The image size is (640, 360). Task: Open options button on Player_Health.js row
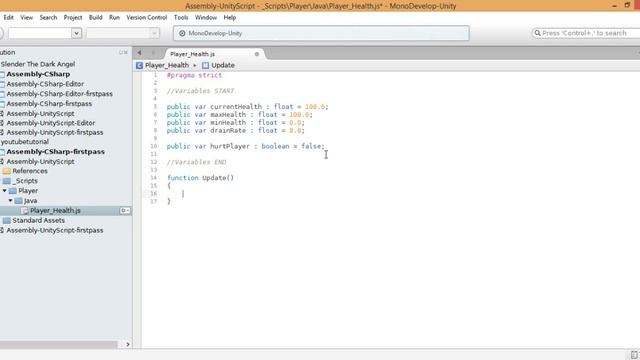[124, 211]
